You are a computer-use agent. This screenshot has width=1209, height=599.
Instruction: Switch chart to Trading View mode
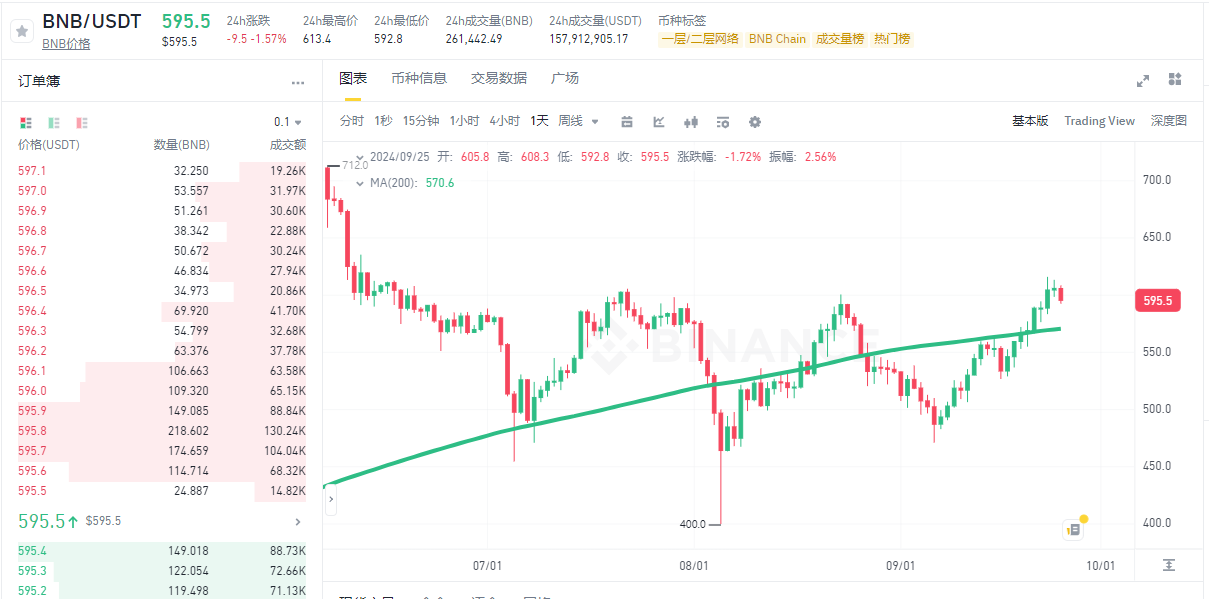pyautogui.click(x=1099, y=121)
